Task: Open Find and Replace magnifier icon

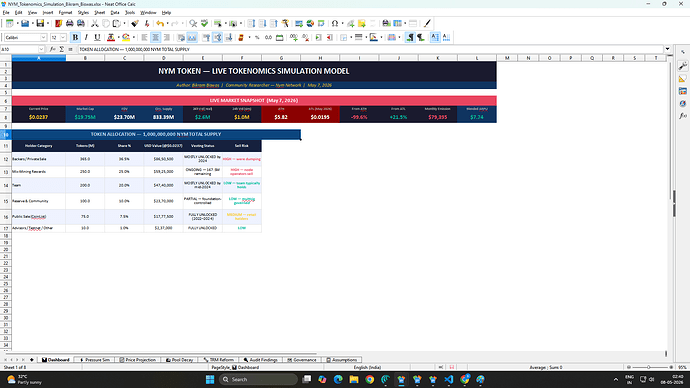Action: (193, 23)
